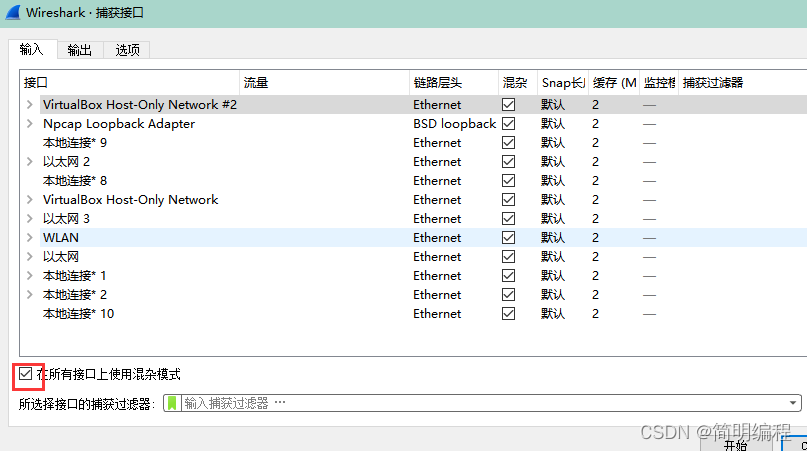
Task: Expand the 本地连接* 2 row
Action: pos(30,294)
